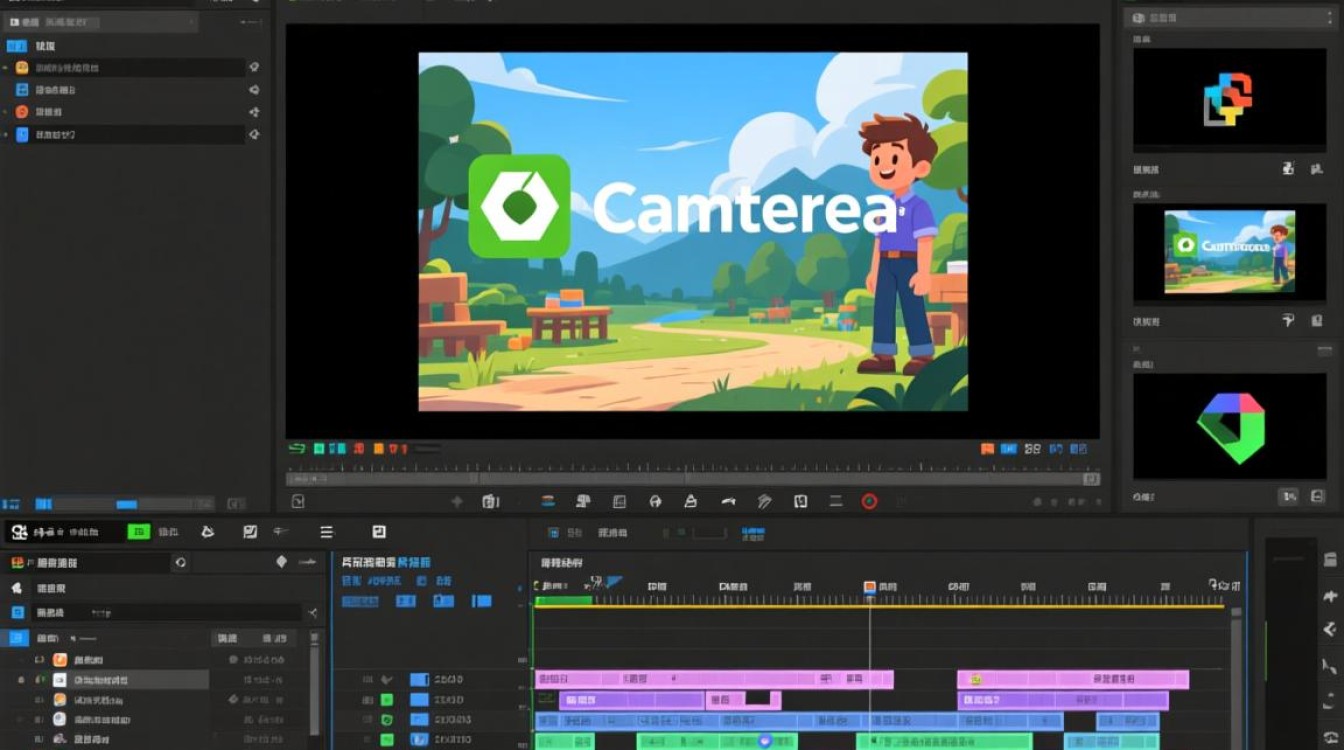Click the green loop icon under preview

tap(296, 450)
